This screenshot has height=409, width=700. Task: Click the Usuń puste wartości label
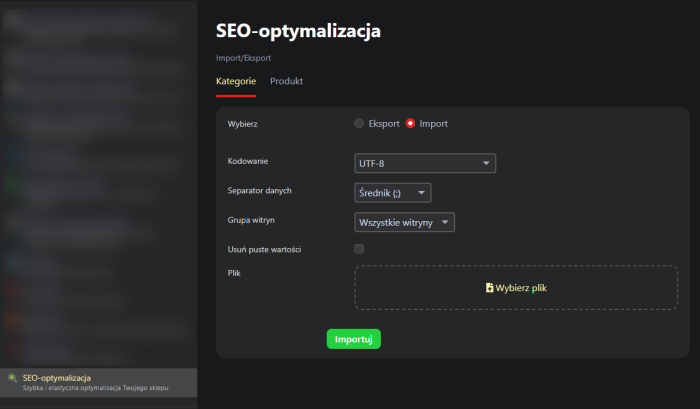(264, 250)
